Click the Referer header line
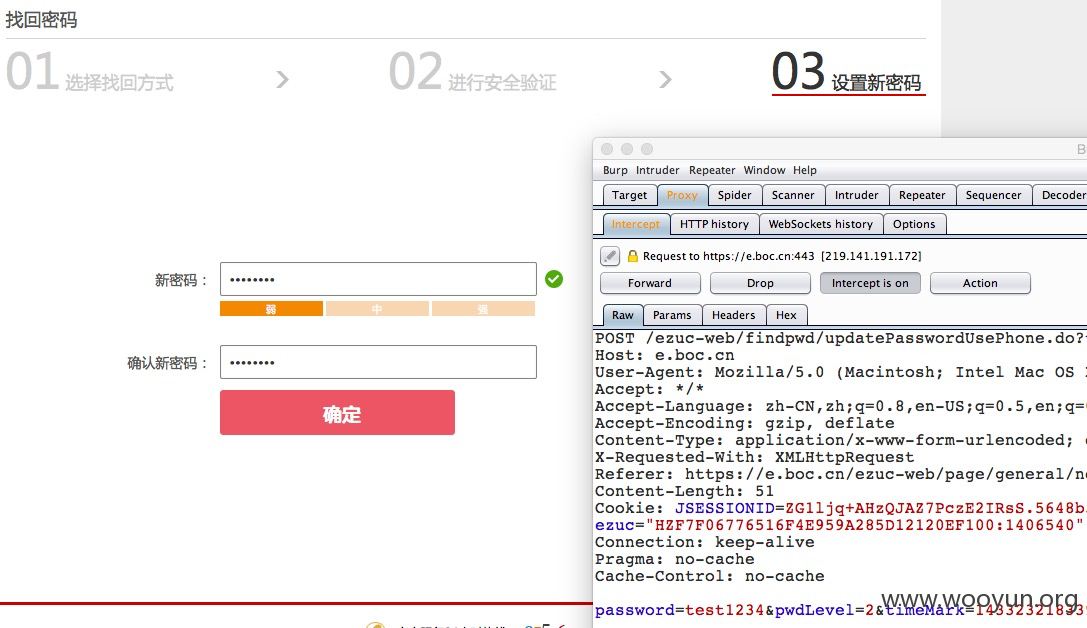 pyautogui.click(x=840, y=474)
